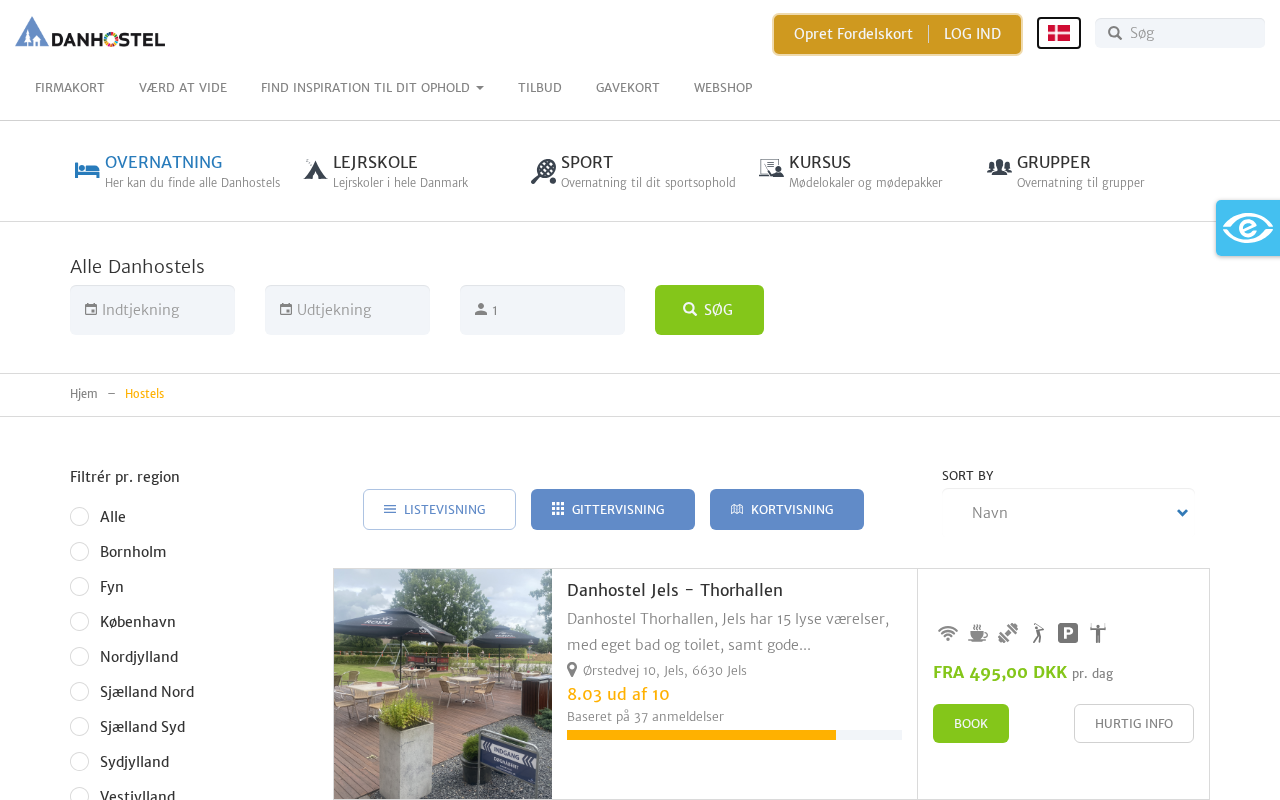1280x800 pixels.
Task: Click the Danhostel logo
Action: (90, 32)
